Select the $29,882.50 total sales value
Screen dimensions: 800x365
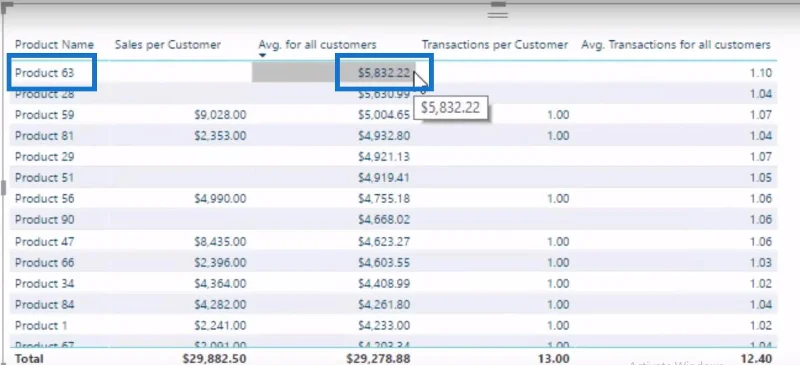(214, 358)
